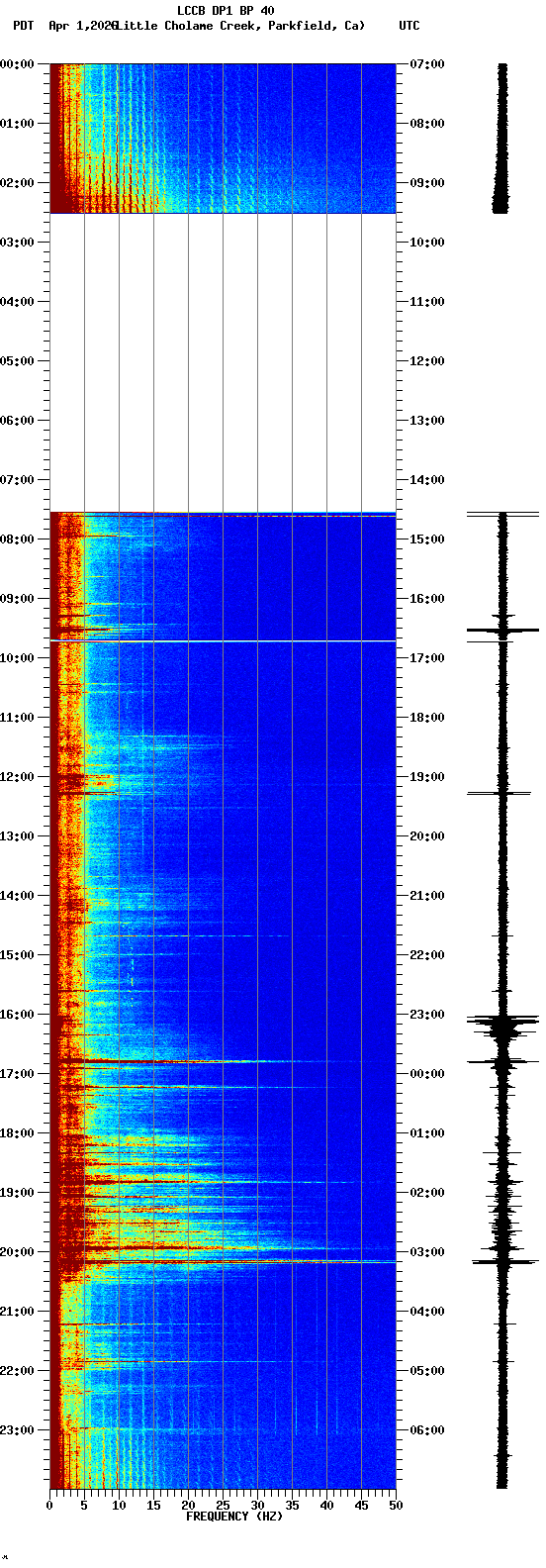Select the '5' frequency axis tick label
Viewport: 546px width, 1568px height.
pos(84,1506)
